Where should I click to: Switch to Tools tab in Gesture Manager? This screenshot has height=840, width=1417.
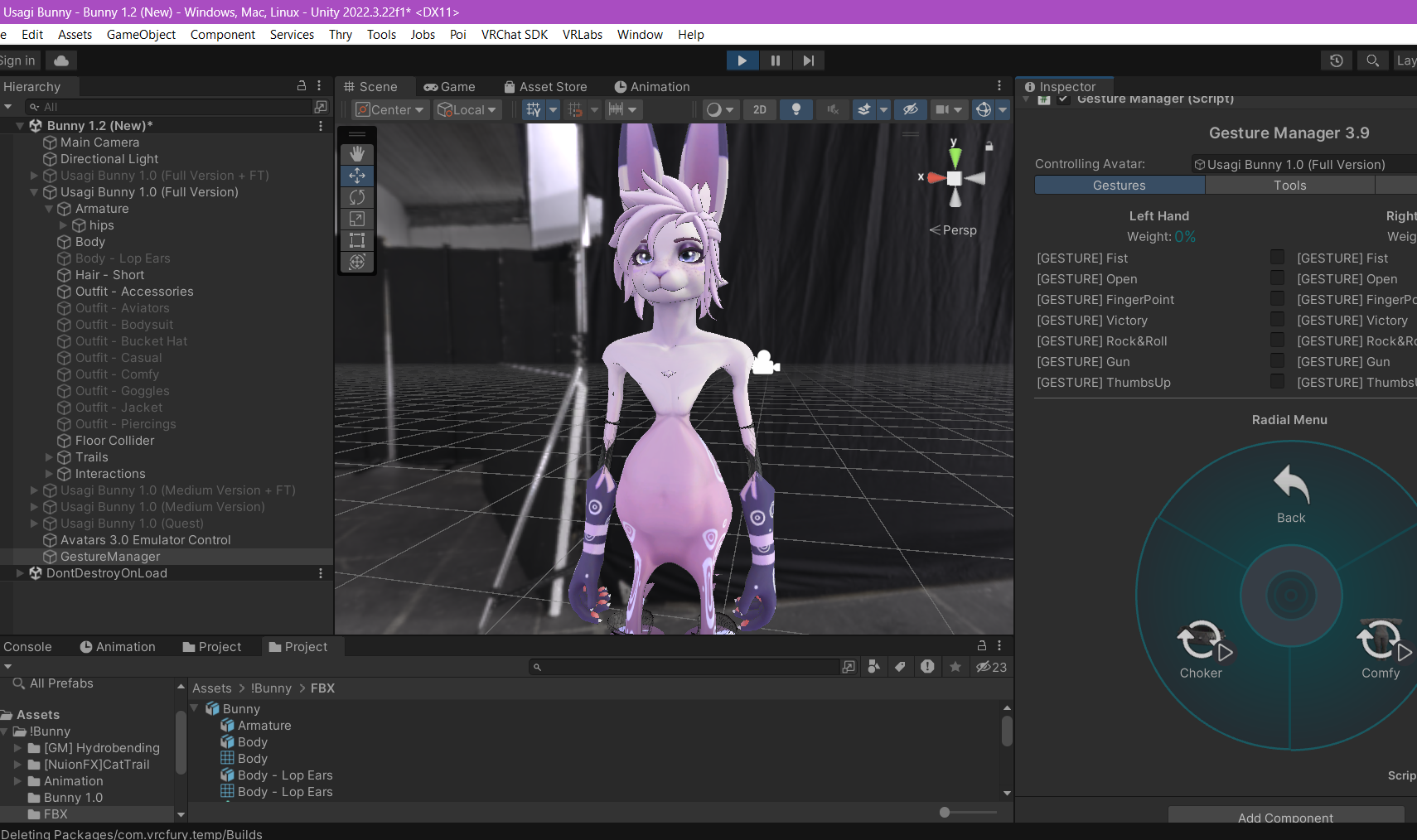[1290, 186]
